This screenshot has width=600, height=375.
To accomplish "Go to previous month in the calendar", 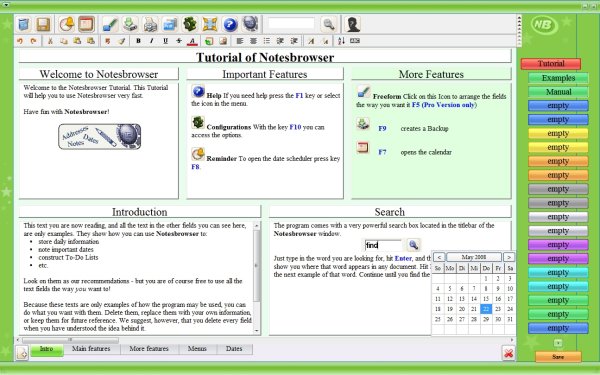I will click(x=439, y=257).
